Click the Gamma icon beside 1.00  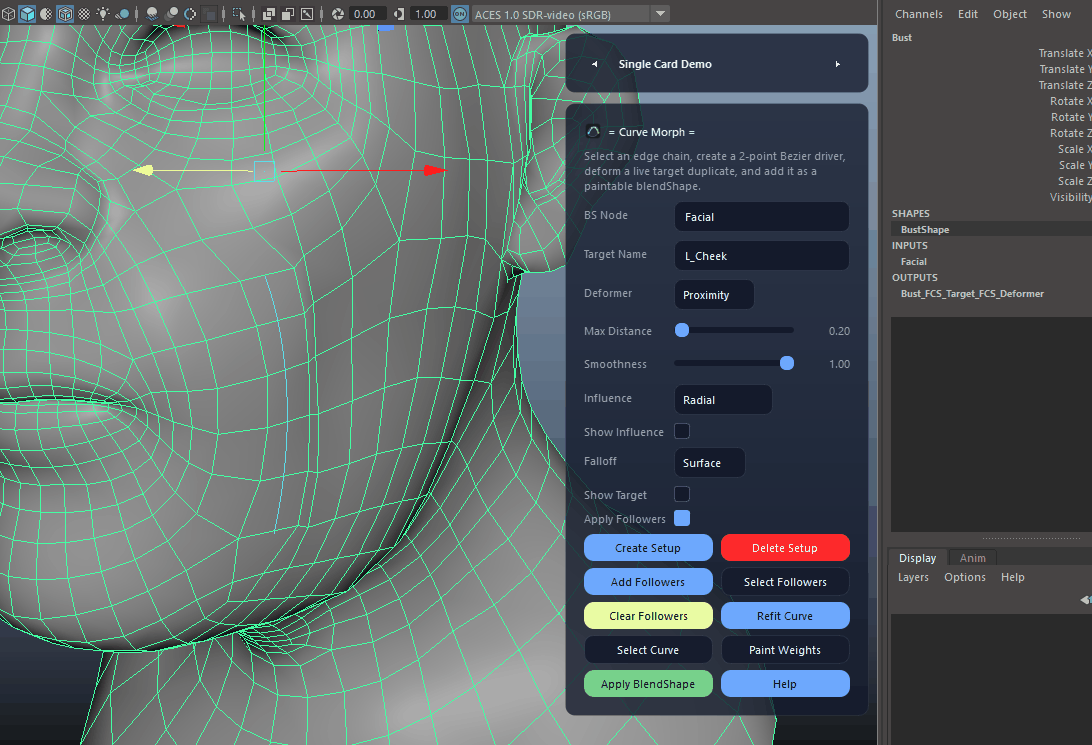[399, 14]
